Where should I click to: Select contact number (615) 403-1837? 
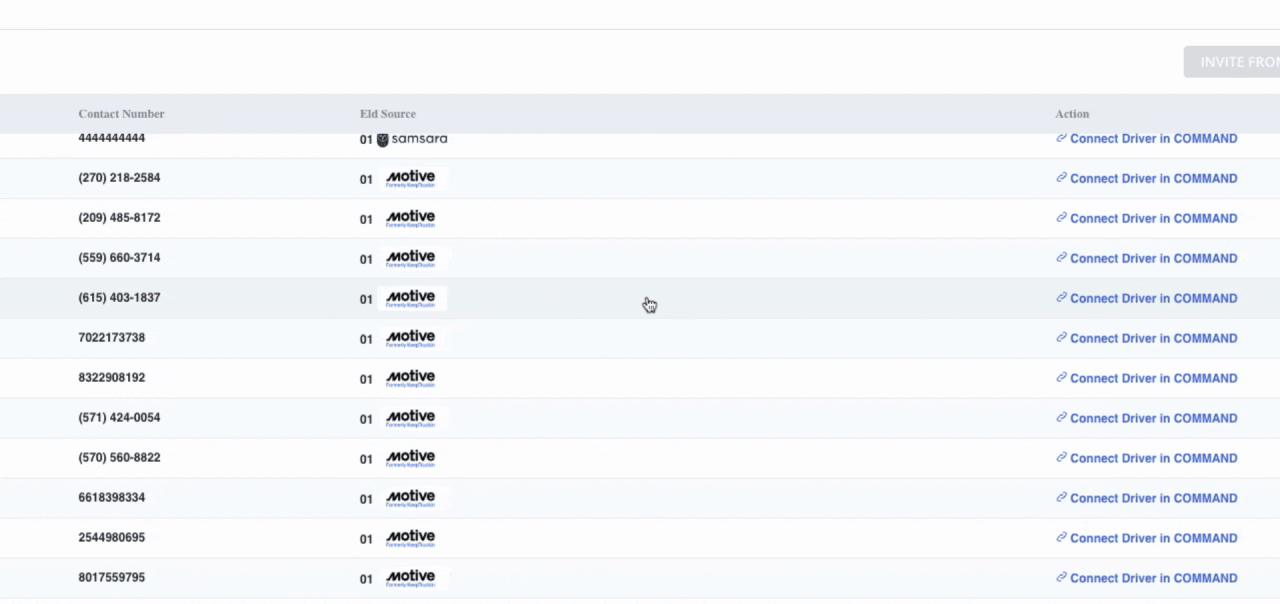119,298
